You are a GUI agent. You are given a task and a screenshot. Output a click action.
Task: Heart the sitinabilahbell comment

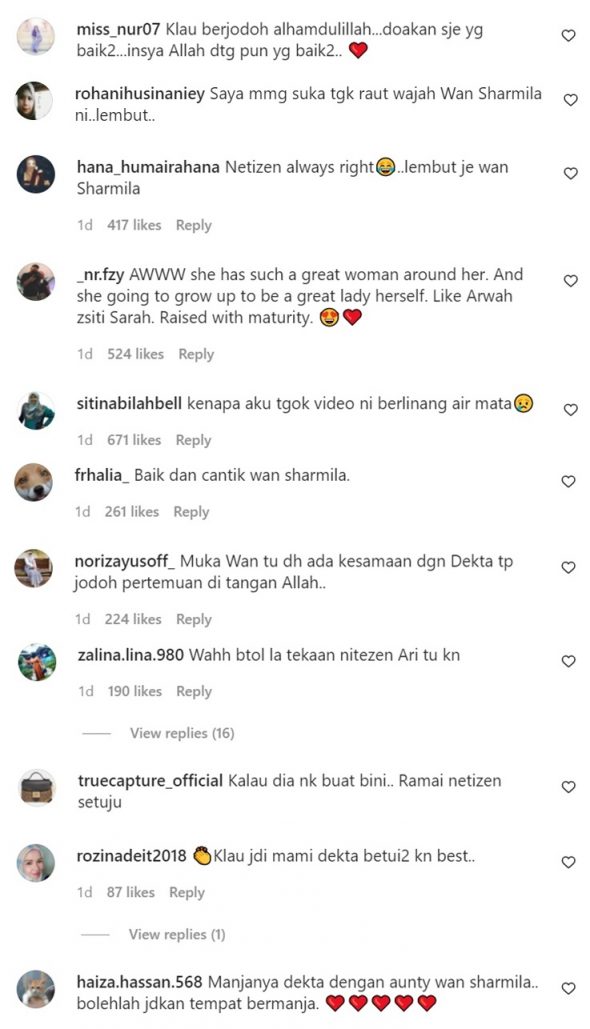click(570, 410)
